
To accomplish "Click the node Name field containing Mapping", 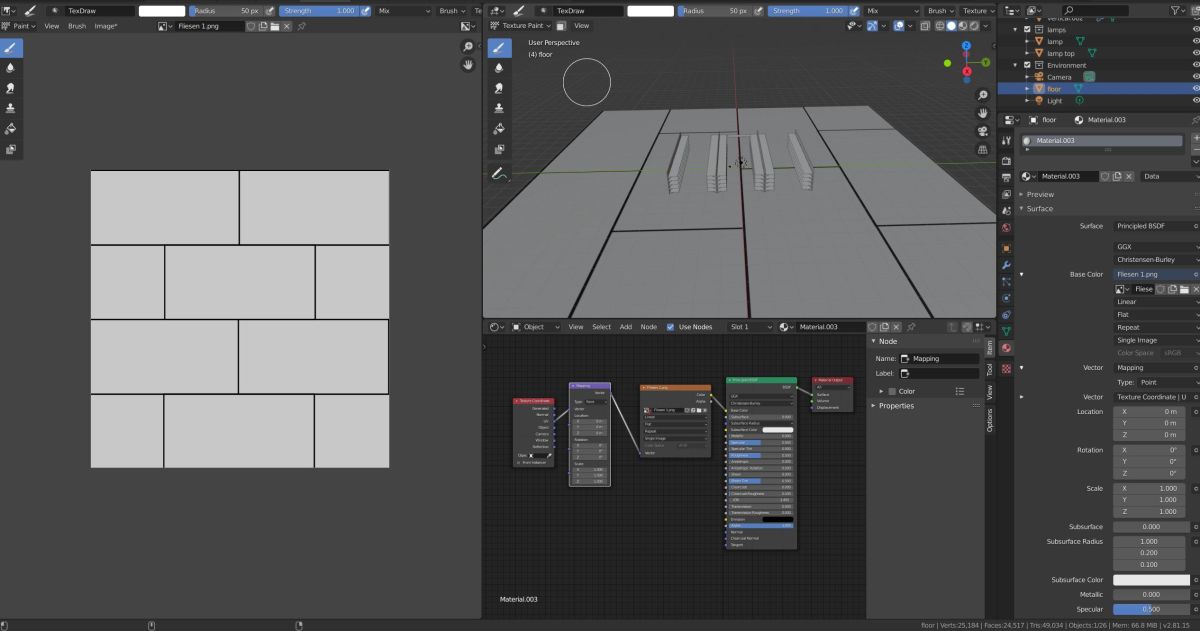I will coord(940,358).
